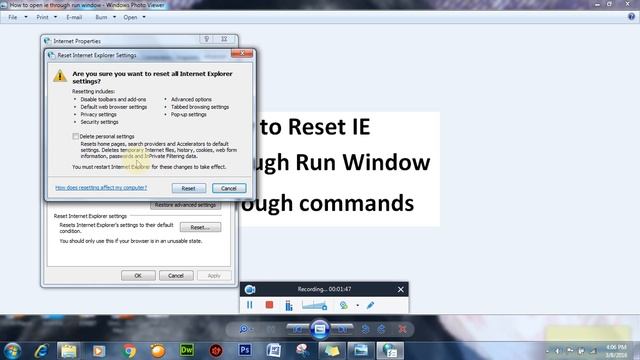The width and height of the screenshot is (640, 360).
Task: Click the E-mail toolbar item
Action: tap(74, 18)
